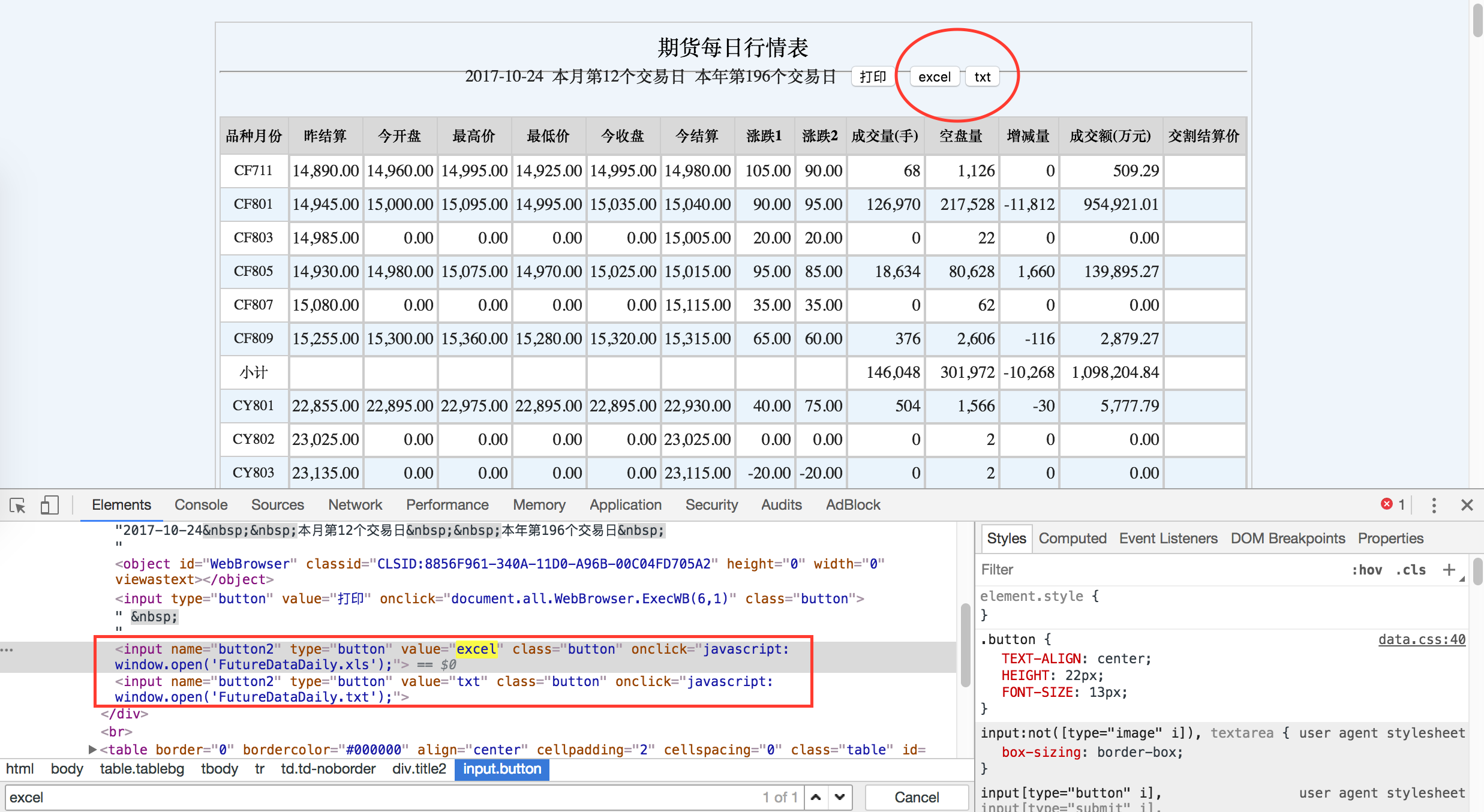Click the page vertical scrollbar thumb
Image resolution: width=1484 pixels, height=812 pixels.
pyautogui.click(x=1477, y=20)
